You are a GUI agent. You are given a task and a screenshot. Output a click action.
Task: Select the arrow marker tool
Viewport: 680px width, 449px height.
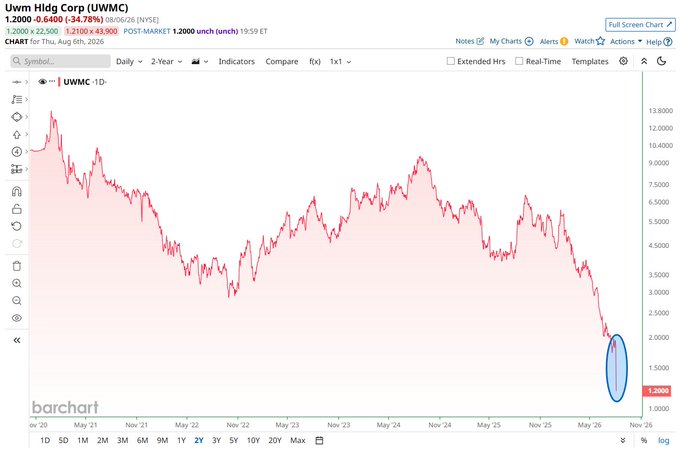click(17, 134)
